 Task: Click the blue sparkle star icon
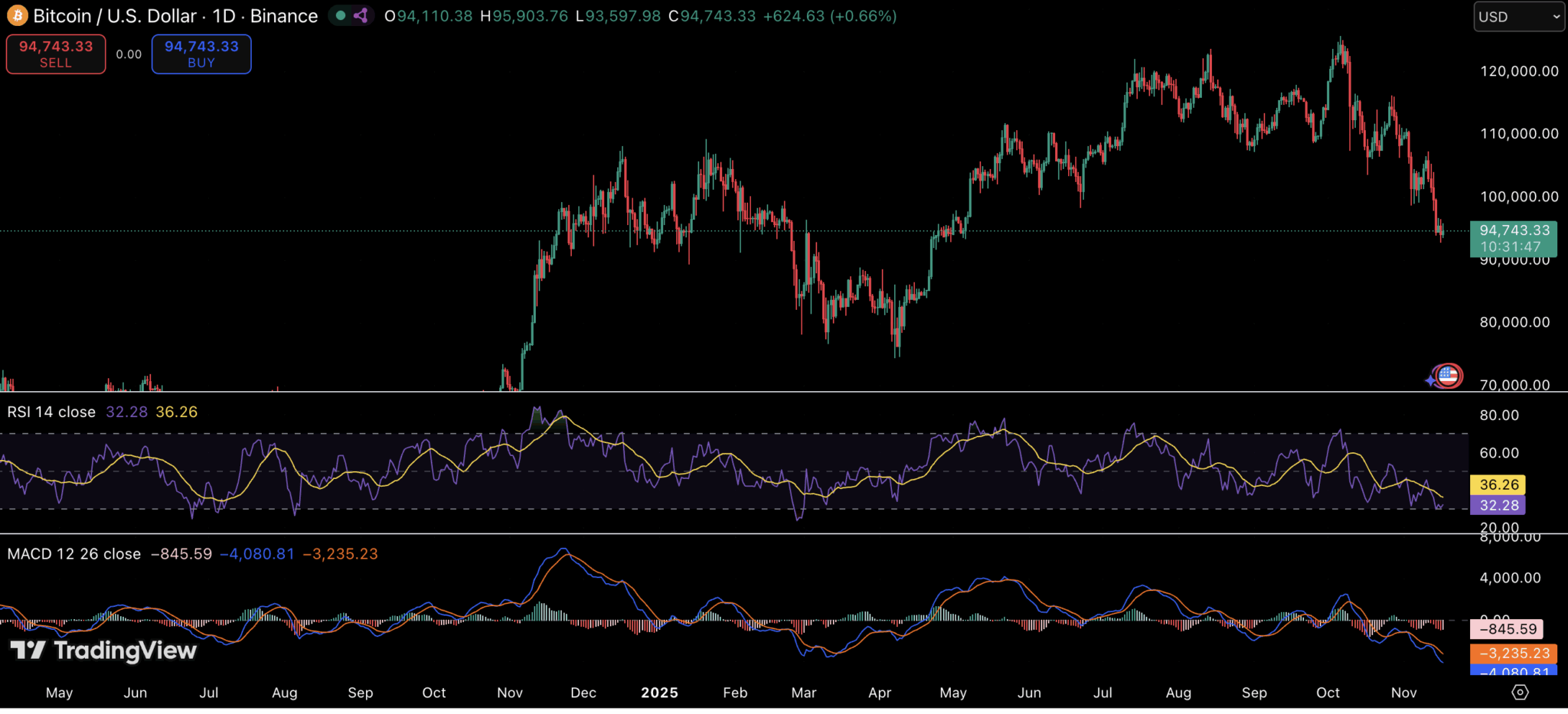point(1430,380)
